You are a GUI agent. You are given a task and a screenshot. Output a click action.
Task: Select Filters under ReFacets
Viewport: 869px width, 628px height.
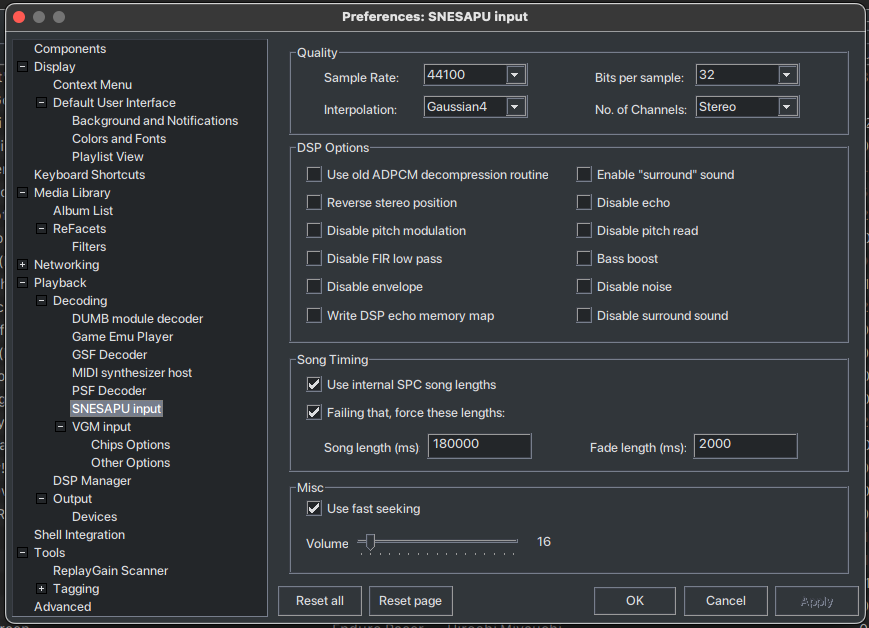point(89,247)
